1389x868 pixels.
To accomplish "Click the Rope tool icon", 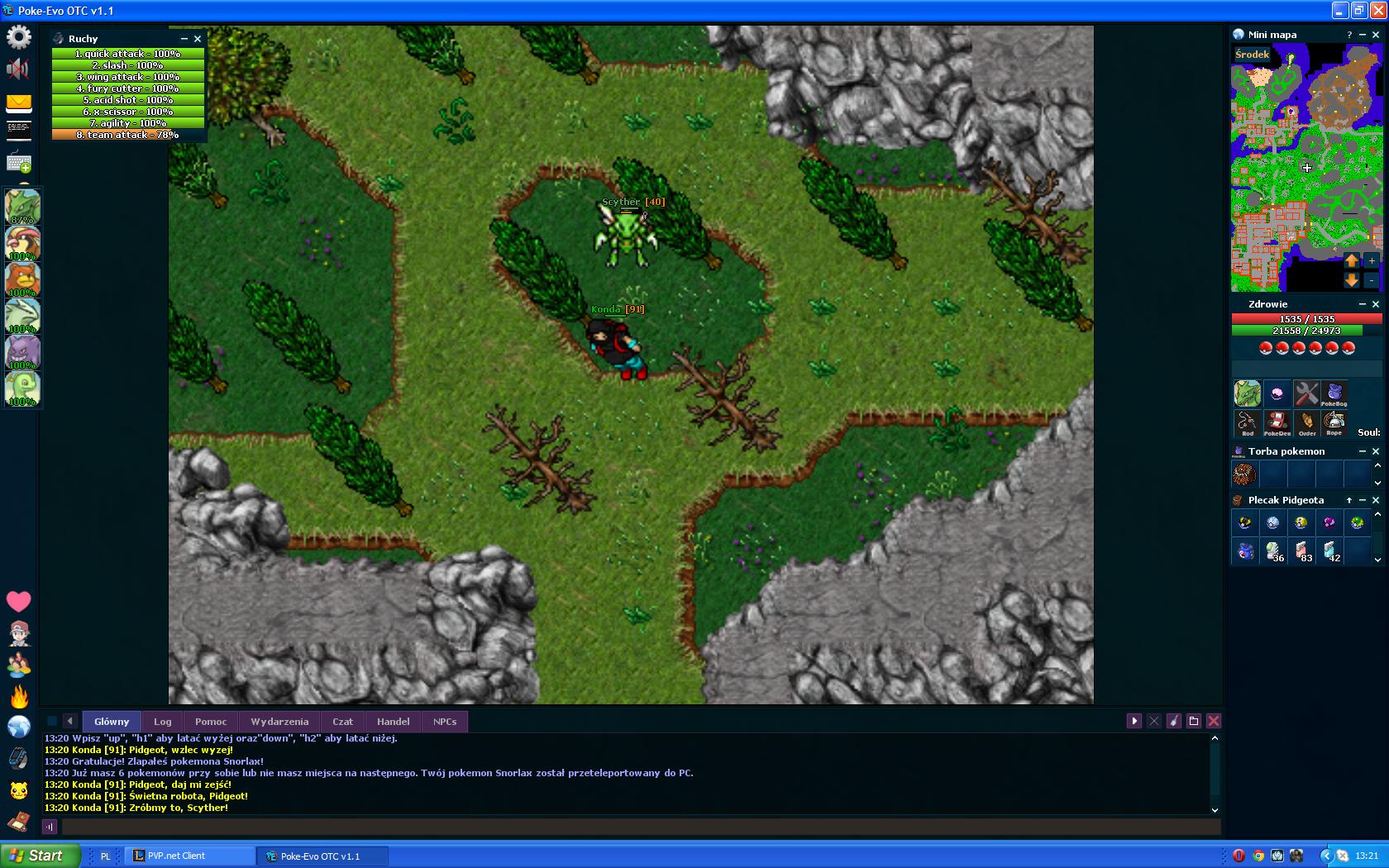I will pyautogui.click(x=1334, y=422).
